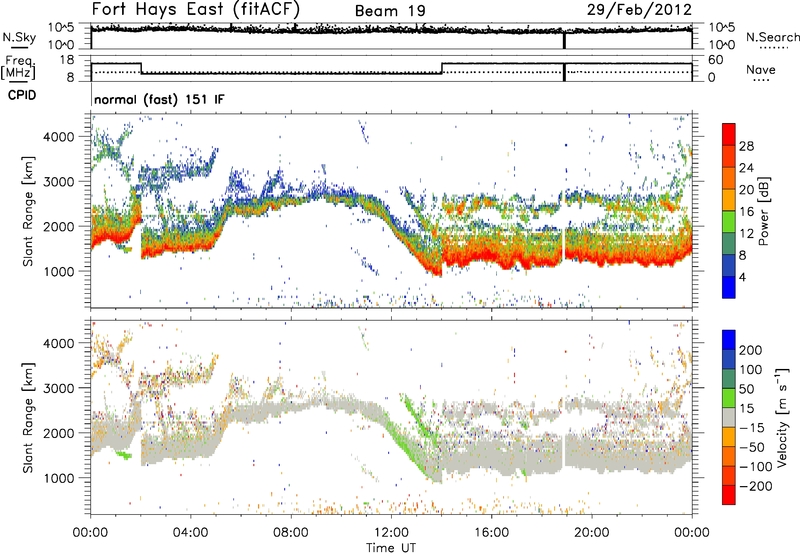800x554 pixels.
Task: Click the '08:00' time tick label
Action: [x=290, y=533]
